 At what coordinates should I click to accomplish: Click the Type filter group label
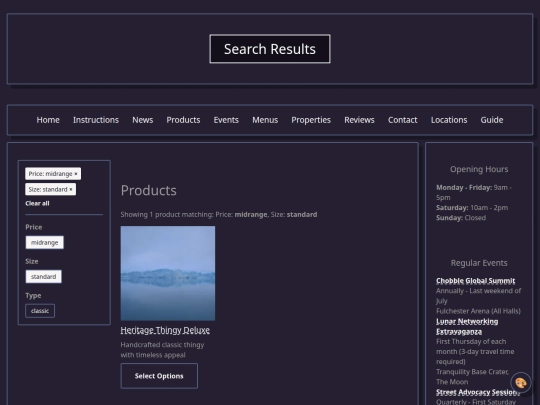33,295
